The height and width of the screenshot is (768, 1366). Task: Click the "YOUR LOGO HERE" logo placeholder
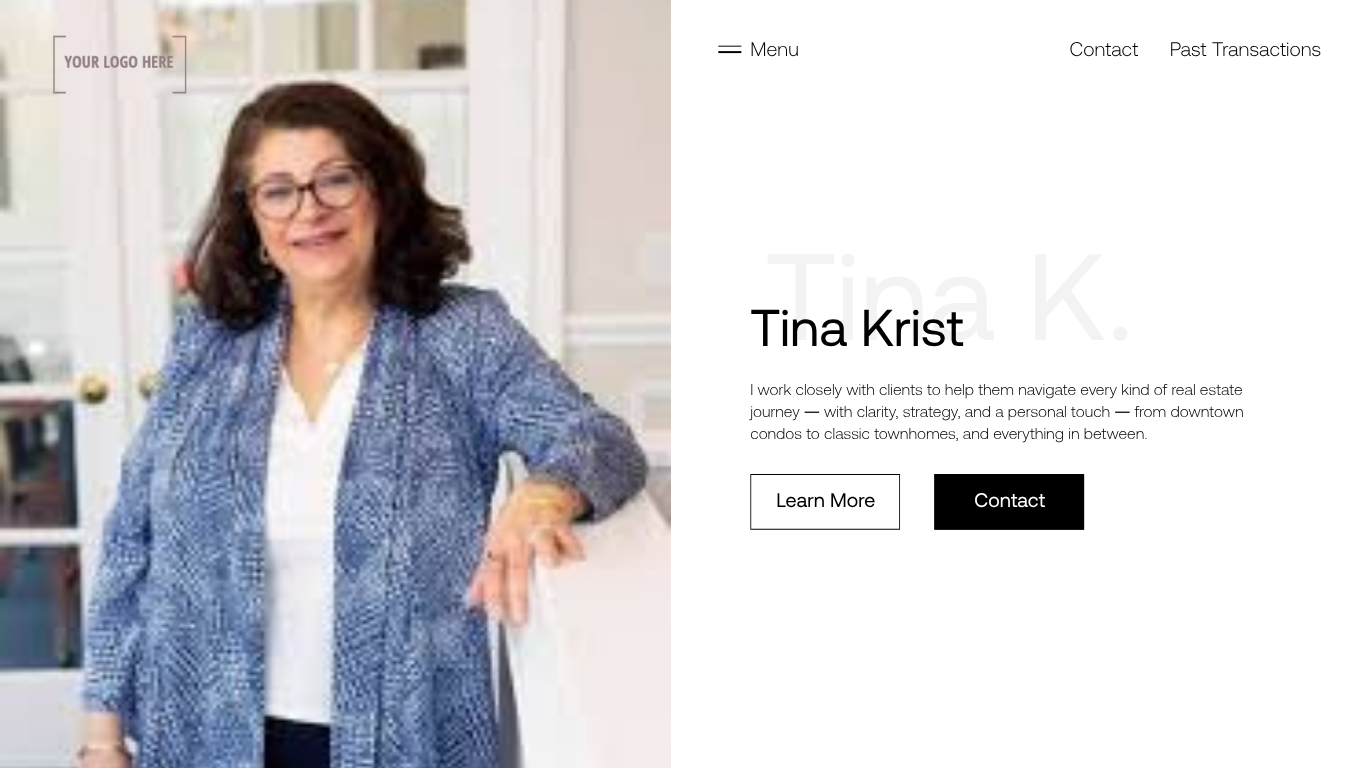point(120,64)
